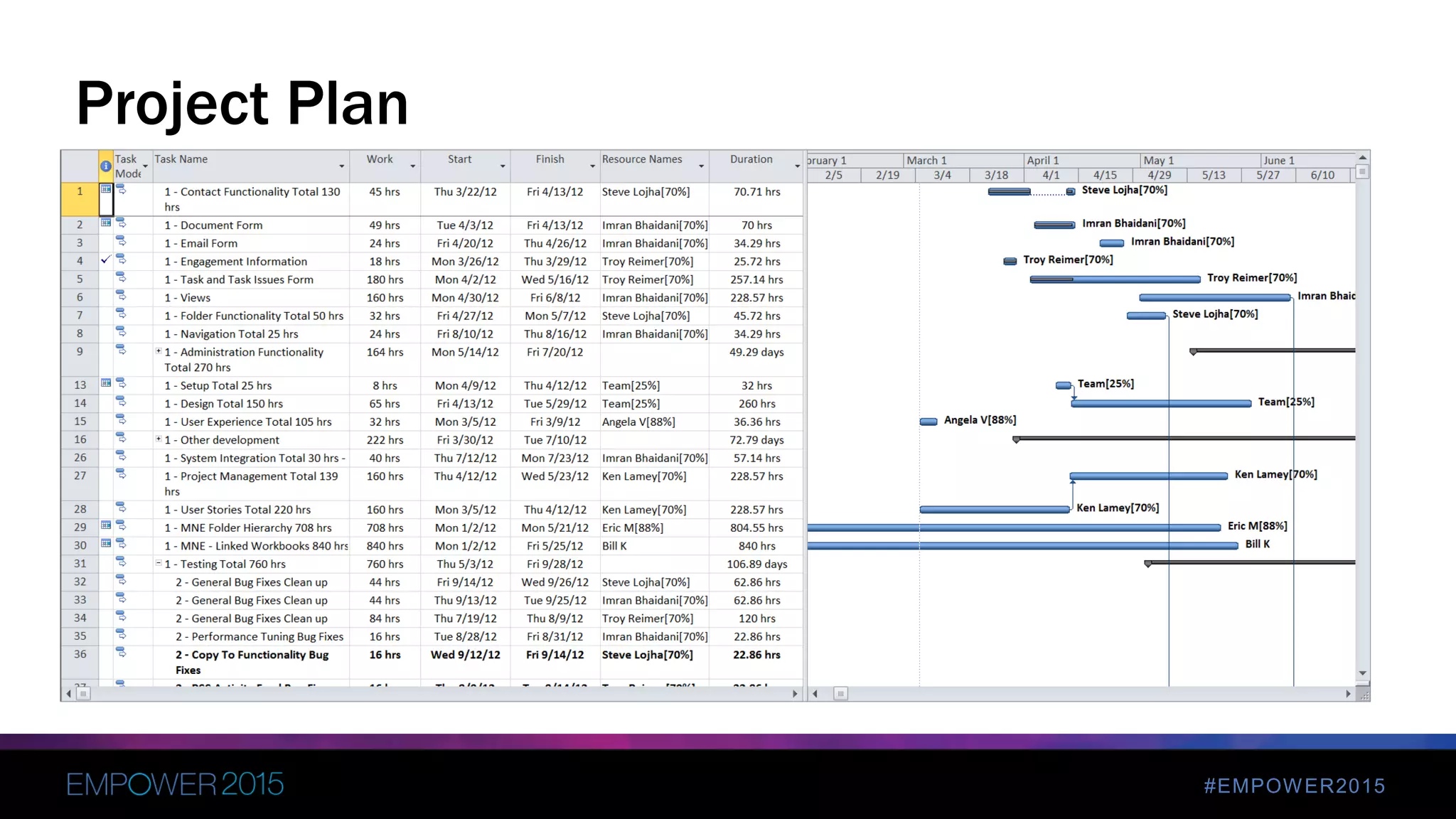The width and height of the screenshot is (1456, 819).
Task: Click the Gantt vertical scrollbar up arrow
Action: point(1362,157)
